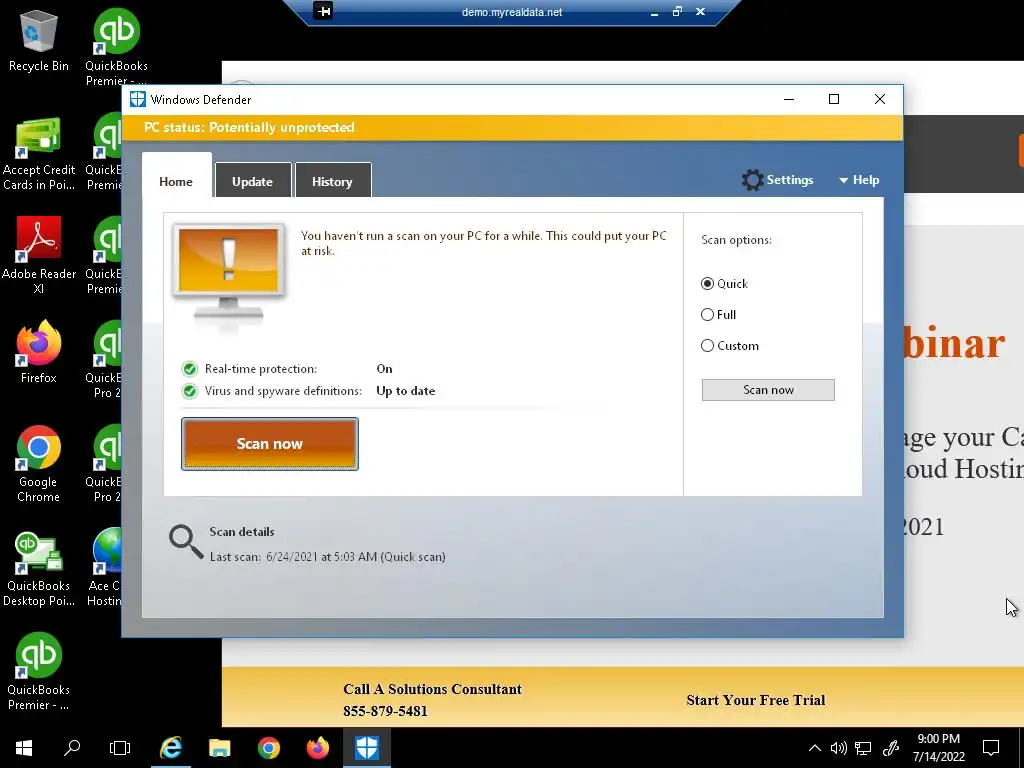
Task: Launch Firefox from the taskbar
Action: [x=318, y=747]
